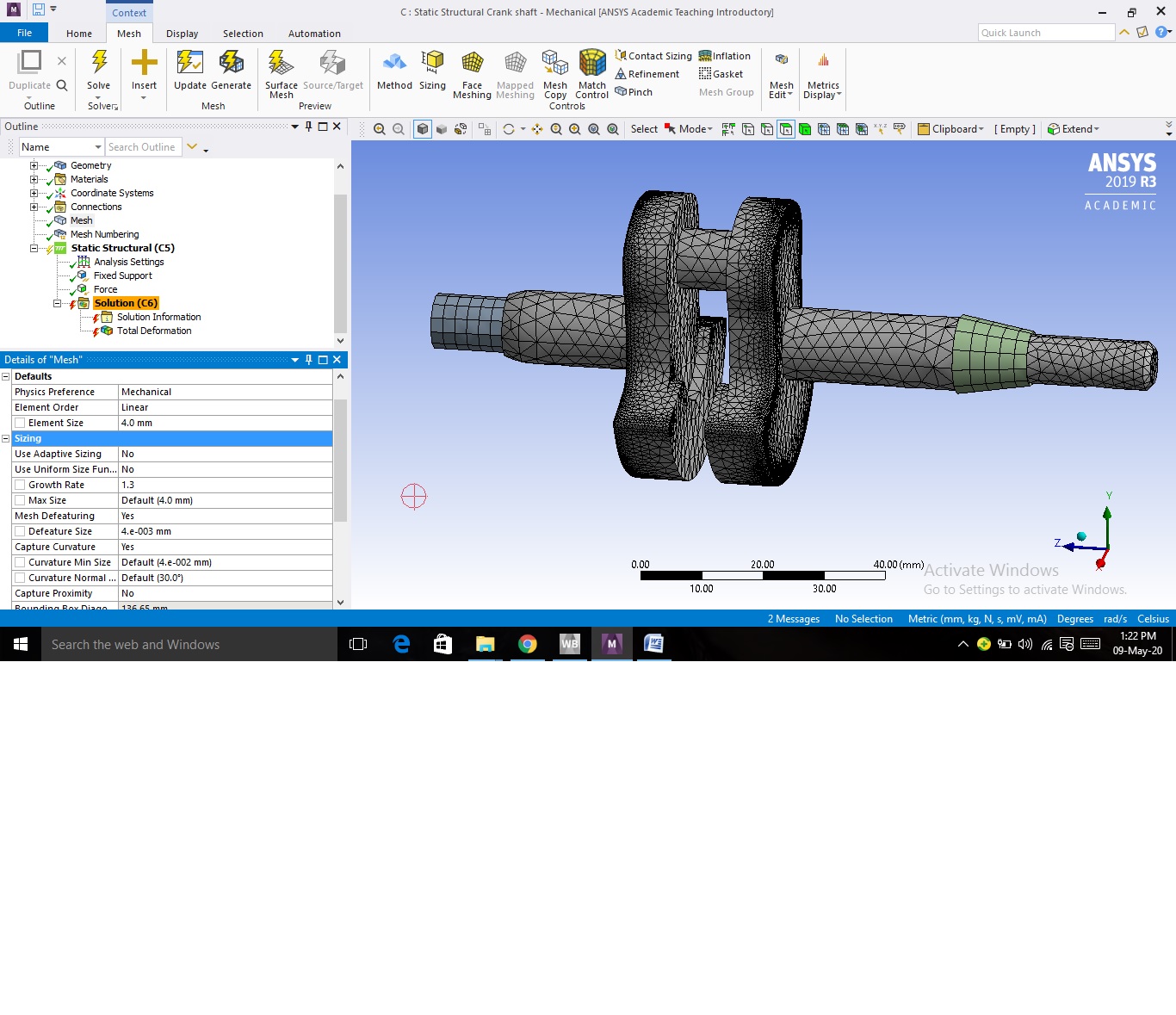1176x1015 pixels.
Task: Open the Extend dropdown
Action: [1074, 129]
